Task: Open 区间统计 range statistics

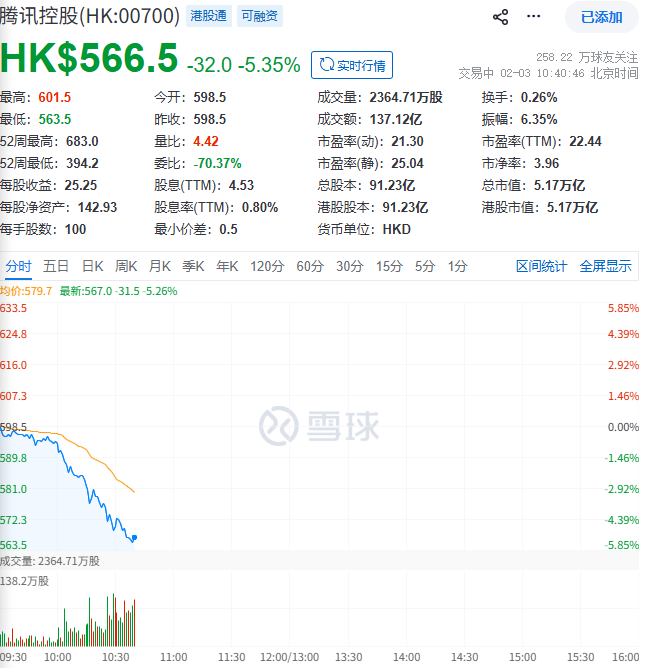Action: (541, 266)
